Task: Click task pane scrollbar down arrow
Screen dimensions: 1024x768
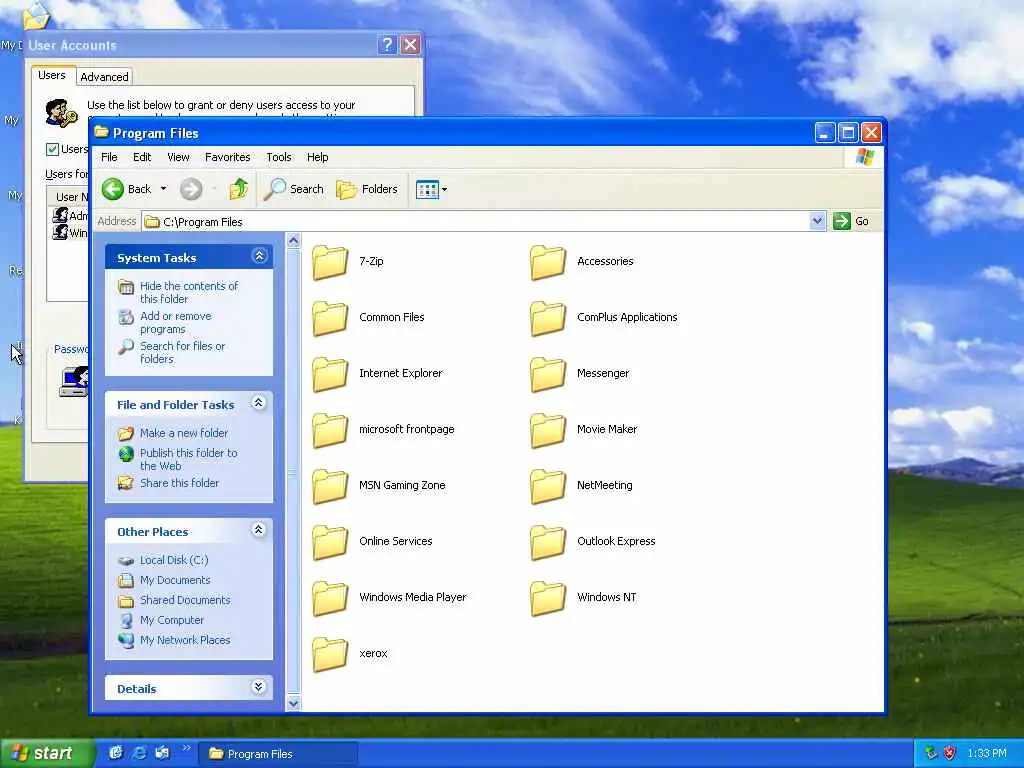Action: (294, 703)
